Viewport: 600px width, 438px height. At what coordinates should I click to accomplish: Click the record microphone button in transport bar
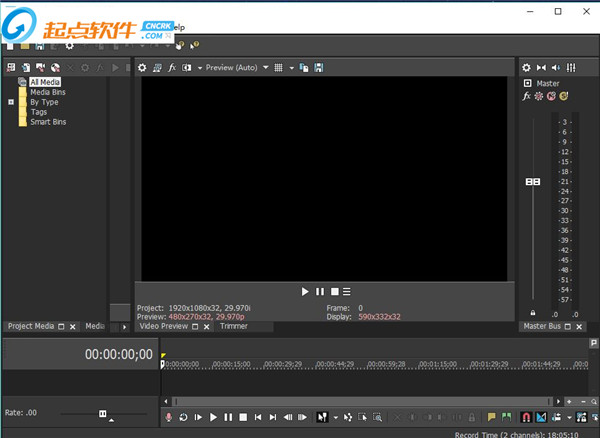click(x=169, y=417)
